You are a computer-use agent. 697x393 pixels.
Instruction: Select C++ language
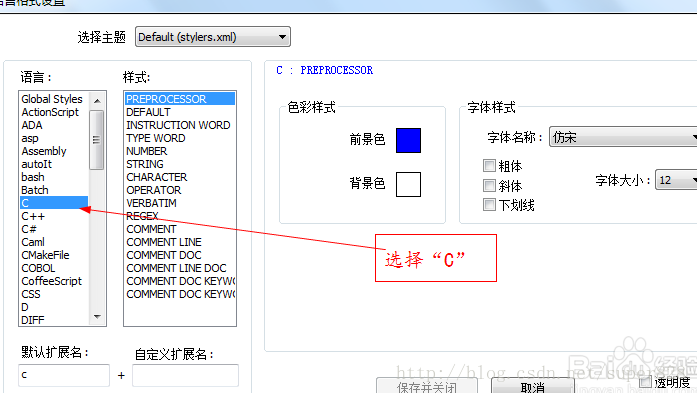coord(33,216)
